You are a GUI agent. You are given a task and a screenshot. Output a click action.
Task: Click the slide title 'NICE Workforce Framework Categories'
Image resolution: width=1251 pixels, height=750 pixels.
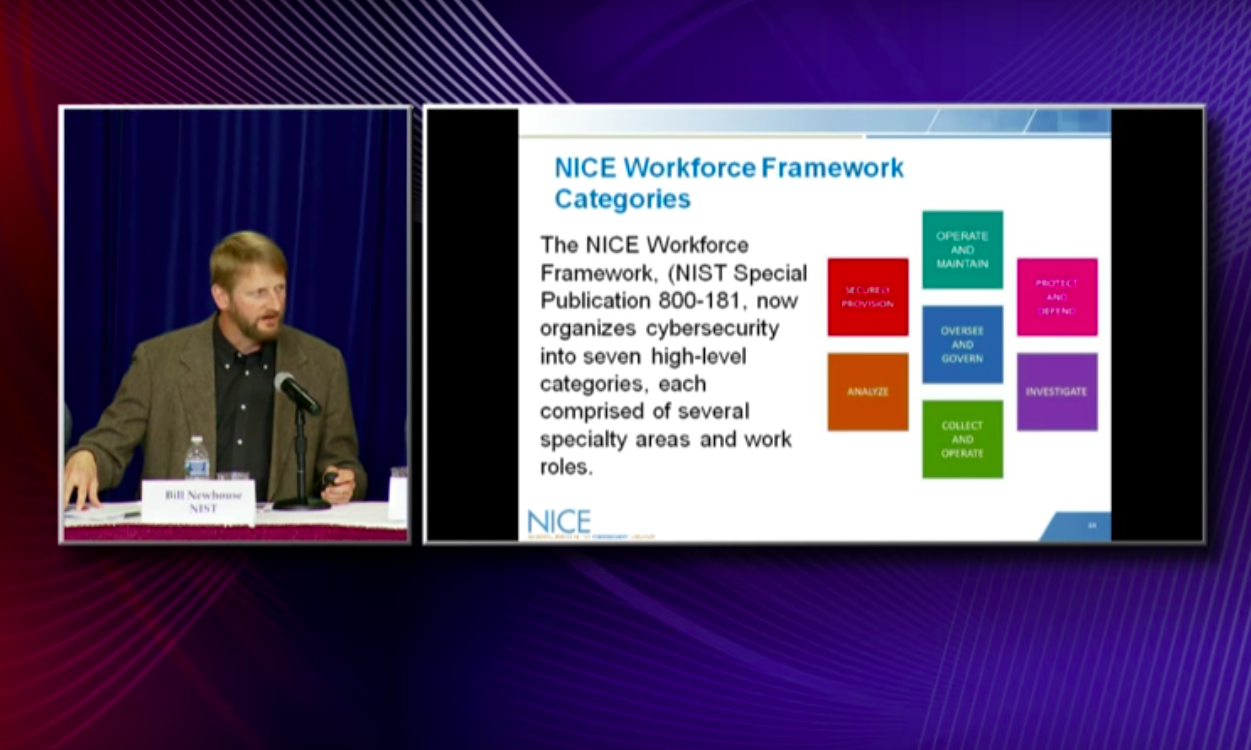point(729,183)
